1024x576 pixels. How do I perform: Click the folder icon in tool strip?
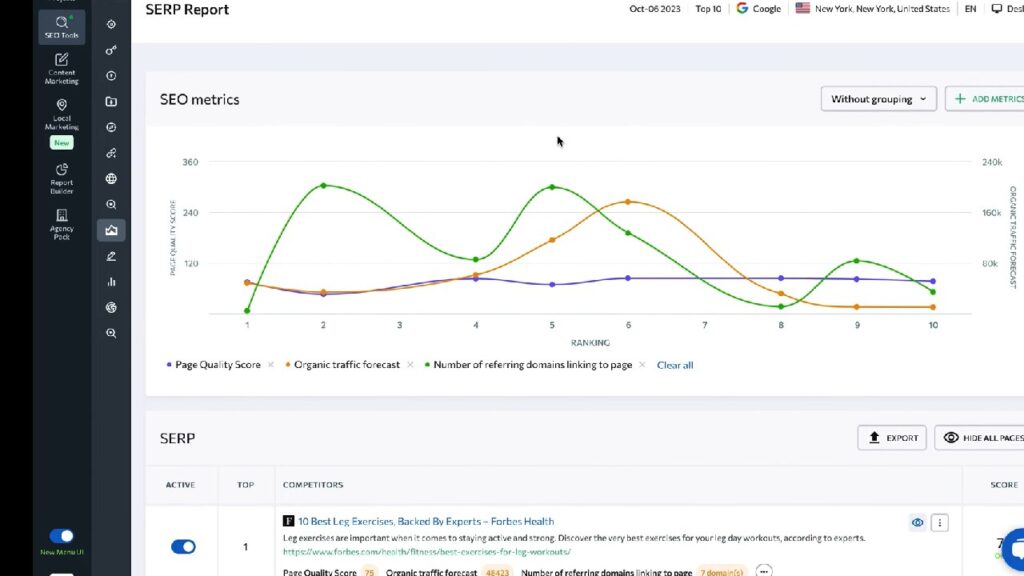coord(111,102)
